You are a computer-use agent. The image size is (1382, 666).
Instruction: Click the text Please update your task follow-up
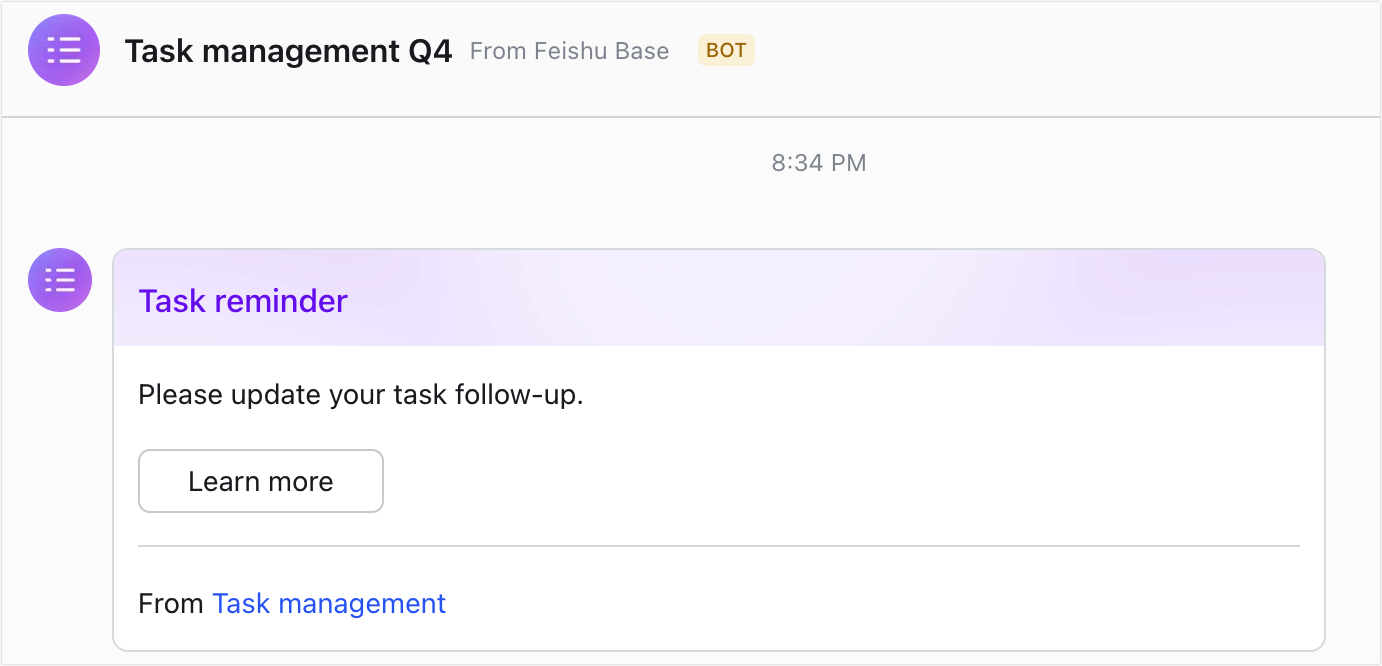pyautogui.click(x=362, y=394)
